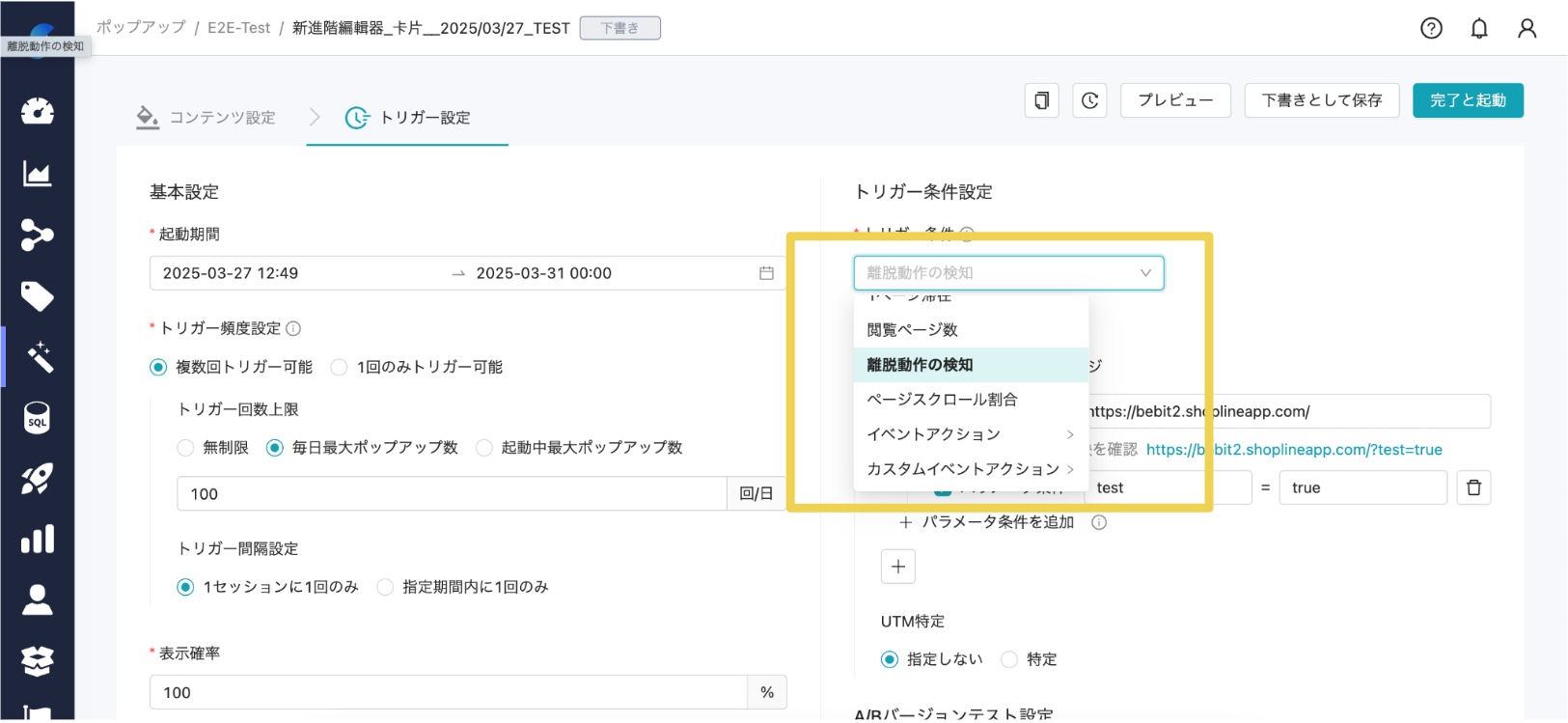Click パラメータ条件を追加 link

(987, 522)
